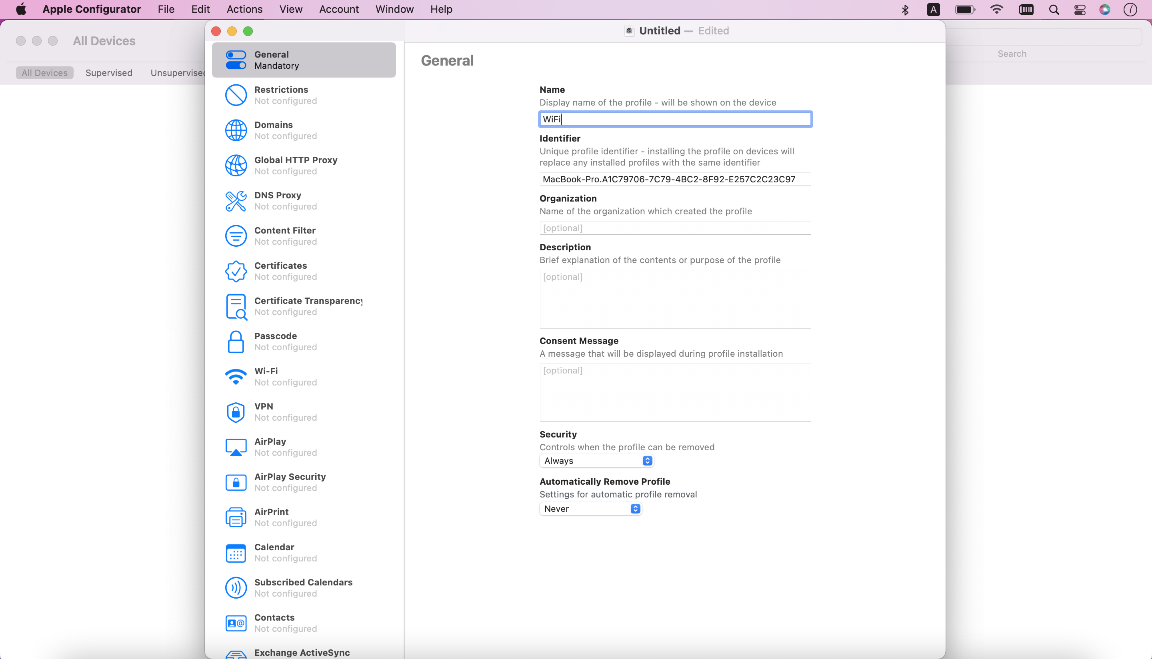Select the Calendar payload icon
The width and height of the screenshot is (1152, 659).
236,553
